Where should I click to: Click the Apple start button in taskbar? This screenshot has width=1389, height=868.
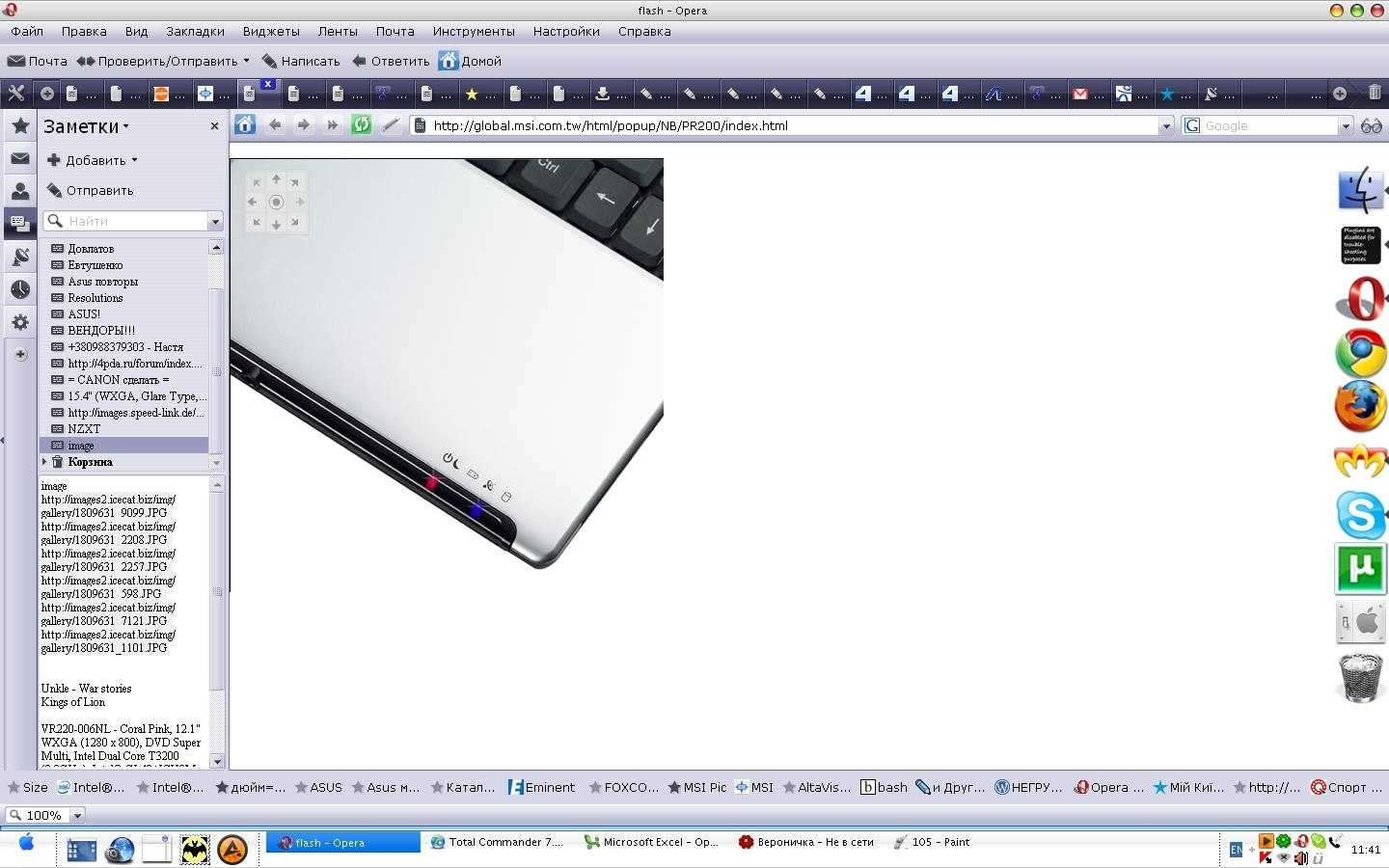coord(26,844)
